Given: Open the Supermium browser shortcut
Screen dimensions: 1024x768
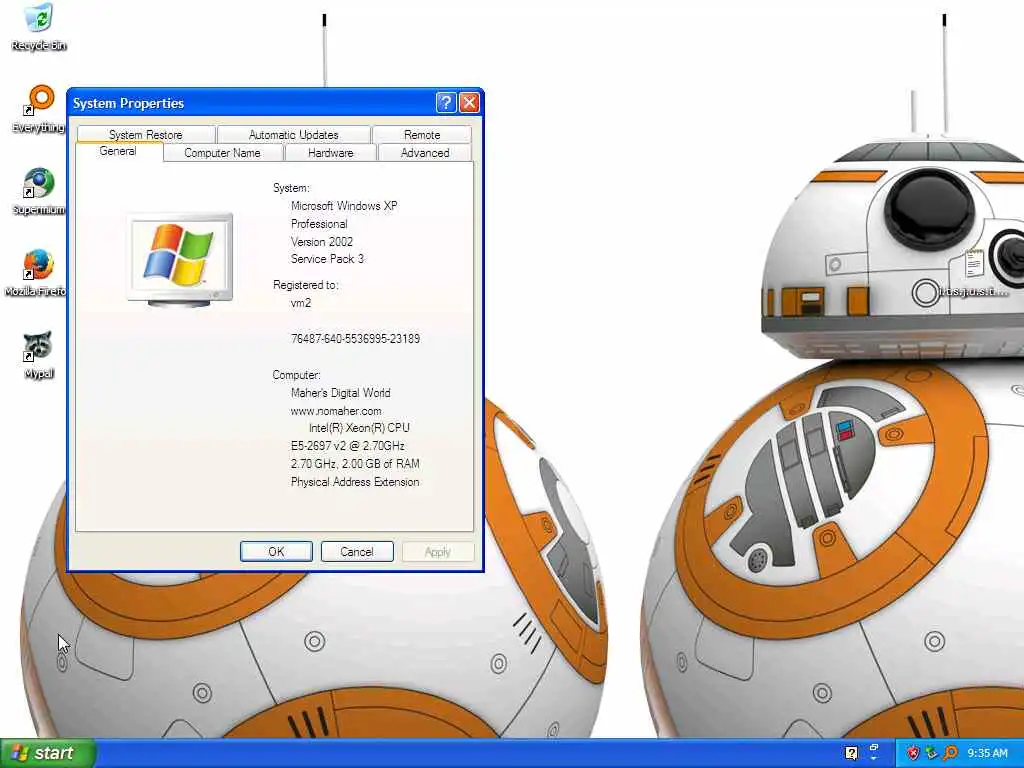Looking at the screenshot, I should (x=39, y=191).
